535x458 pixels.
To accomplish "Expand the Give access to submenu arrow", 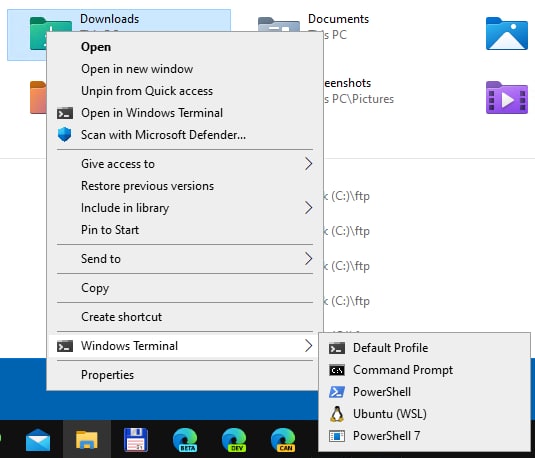I will [x=308, y=164].
